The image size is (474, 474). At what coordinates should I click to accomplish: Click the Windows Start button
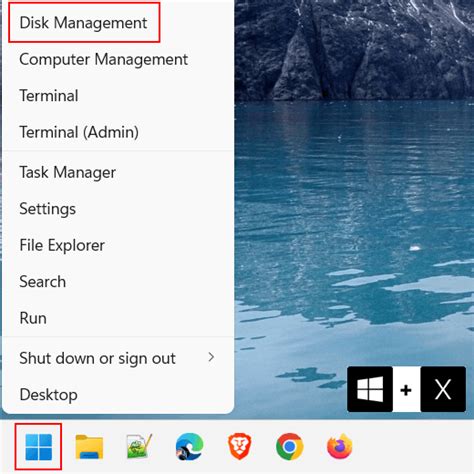38,447
